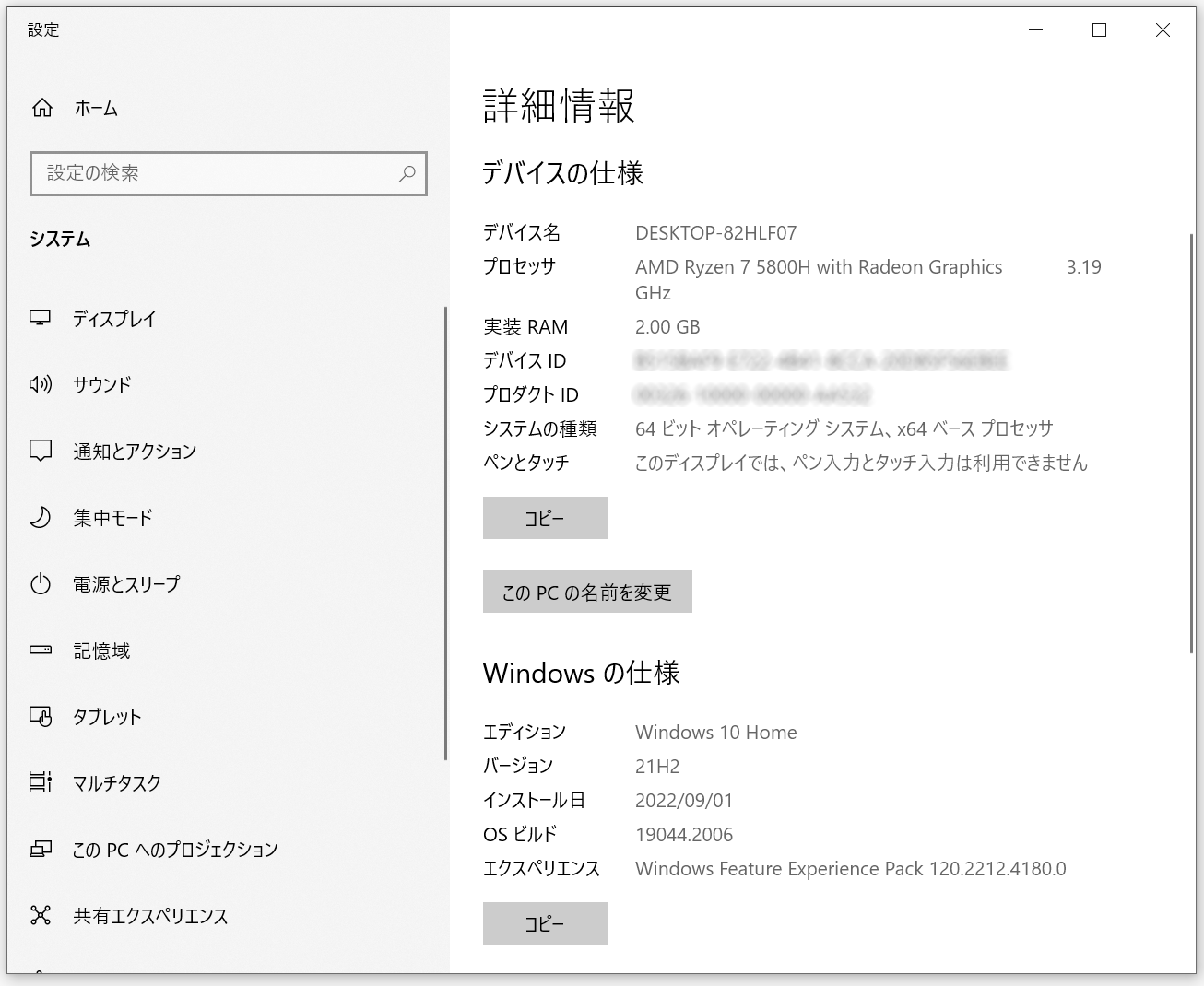Screen dimensions: 1204x986
Task: Click the プロダクト ID field label
Action: coord(531,395)
